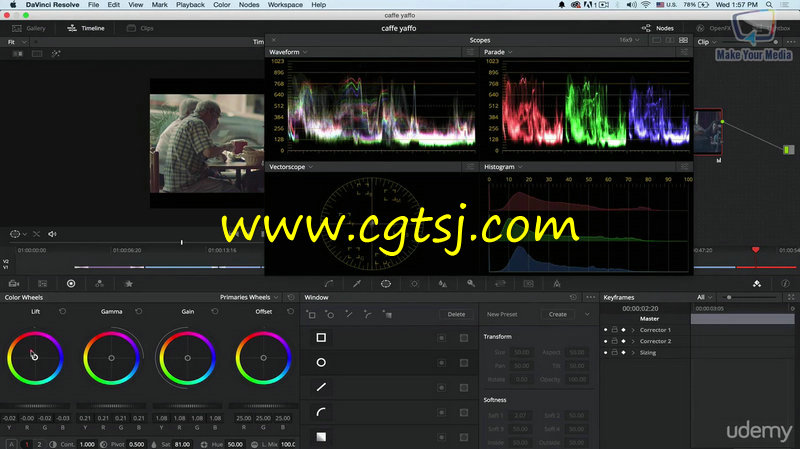Add a new curve window

(368, 315)
